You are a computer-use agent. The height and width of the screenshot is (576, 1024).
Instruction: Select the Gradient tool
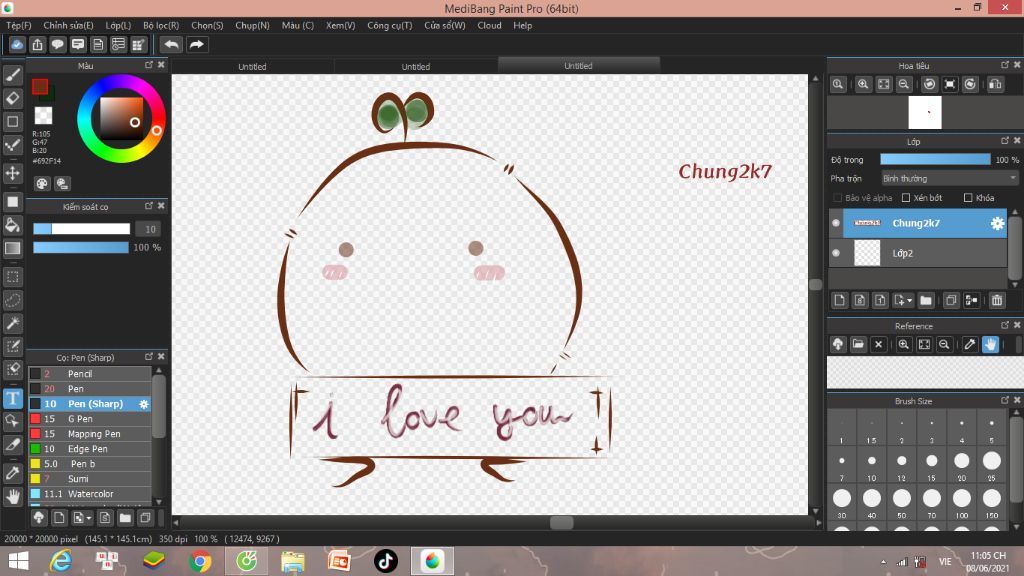(x=12, y=248)
